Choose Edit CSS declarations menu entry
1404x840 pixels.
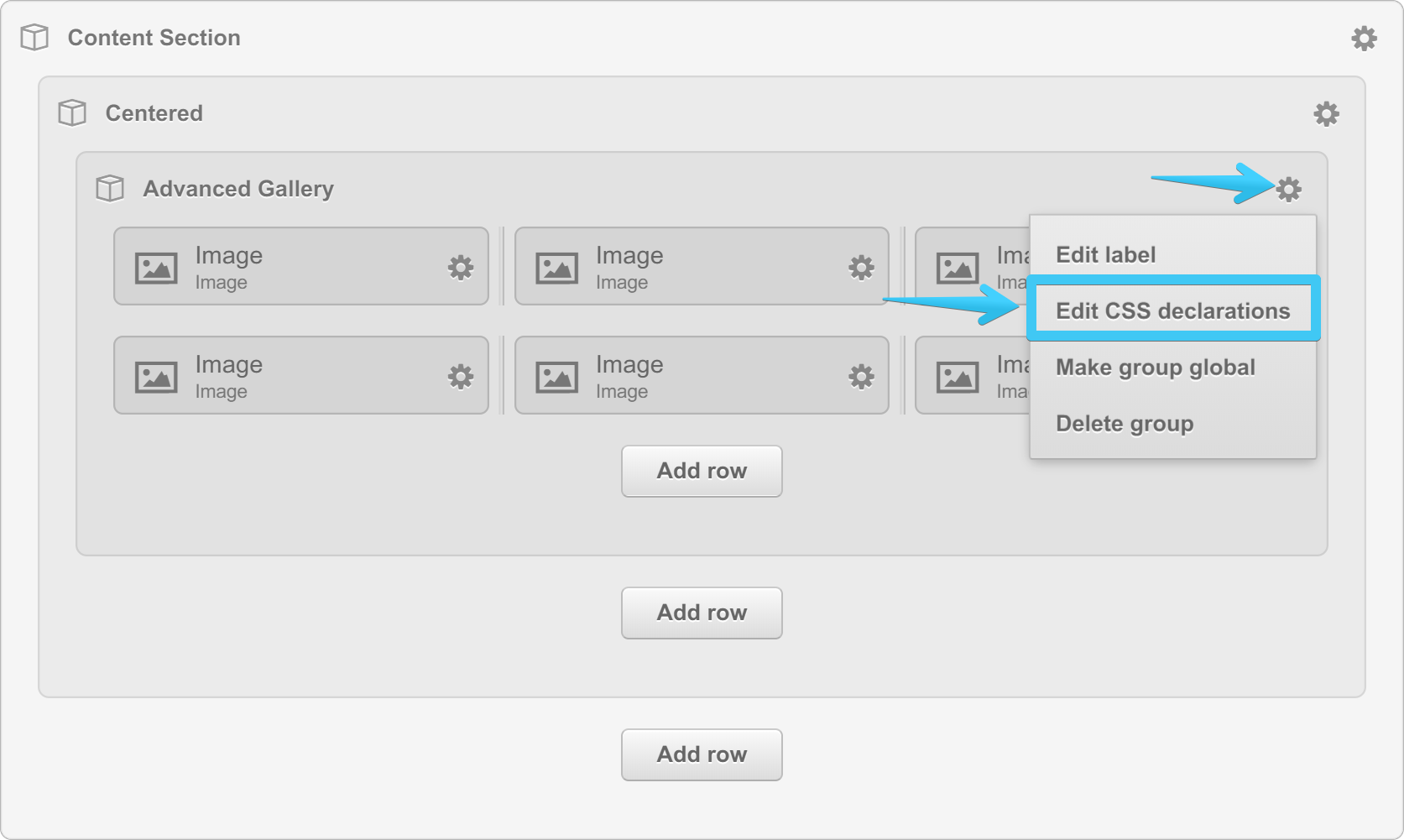pyautogui.click(x=1172, y=310)
